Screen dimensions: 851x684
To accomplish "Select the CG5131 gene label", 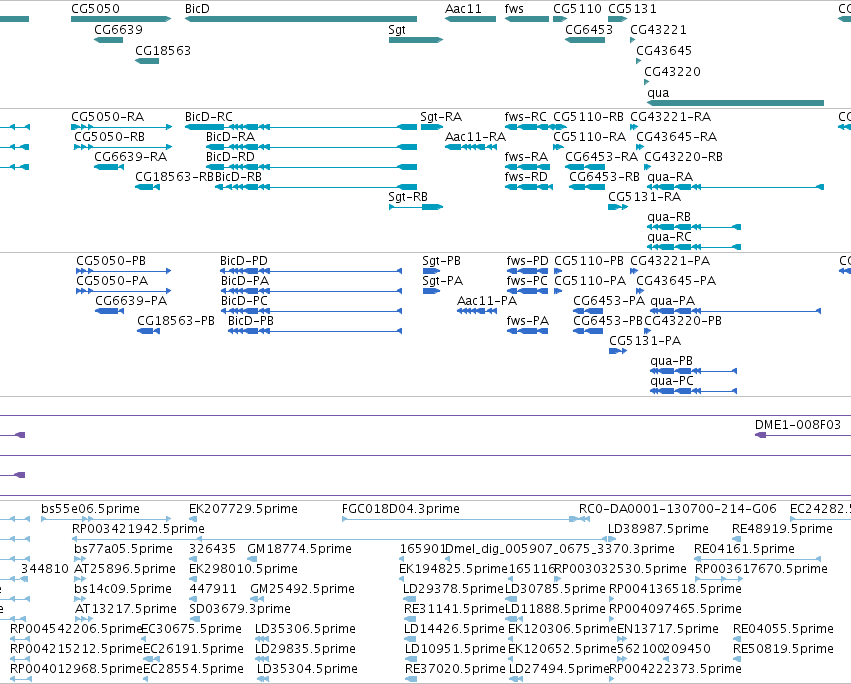I will click(632, 9).
